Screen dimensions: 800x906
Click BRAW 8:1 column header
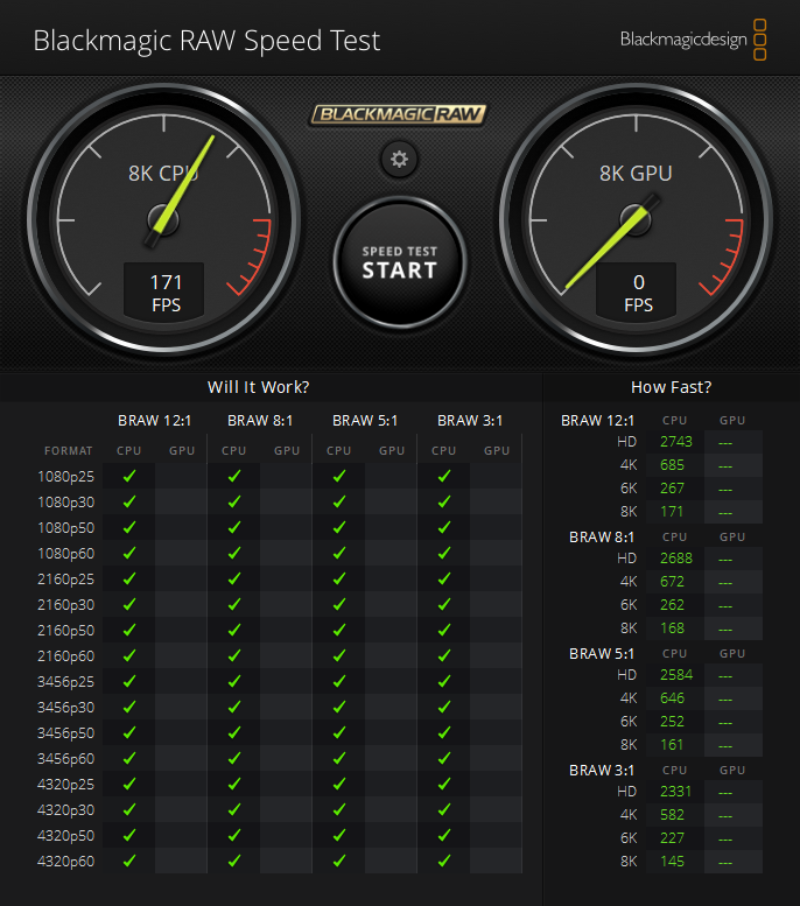(260, 421)
